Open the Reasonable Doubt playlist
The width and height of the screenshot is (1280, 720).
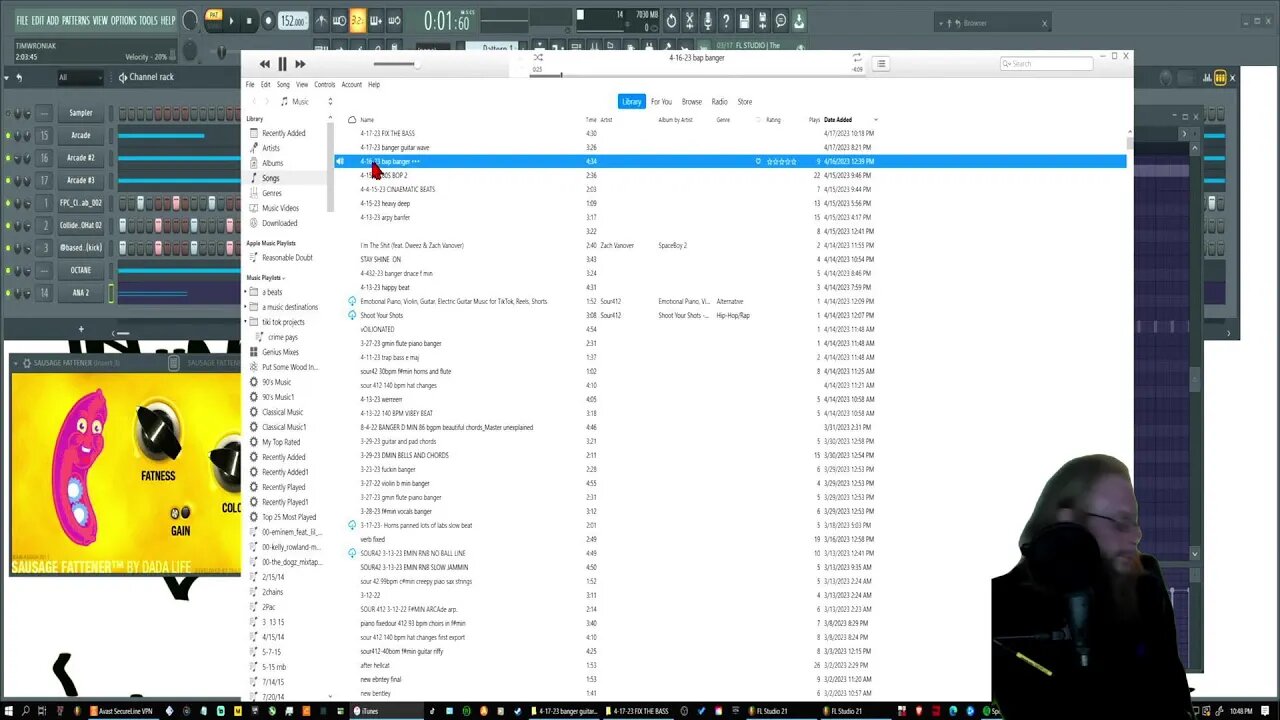(x=287, y=258)
